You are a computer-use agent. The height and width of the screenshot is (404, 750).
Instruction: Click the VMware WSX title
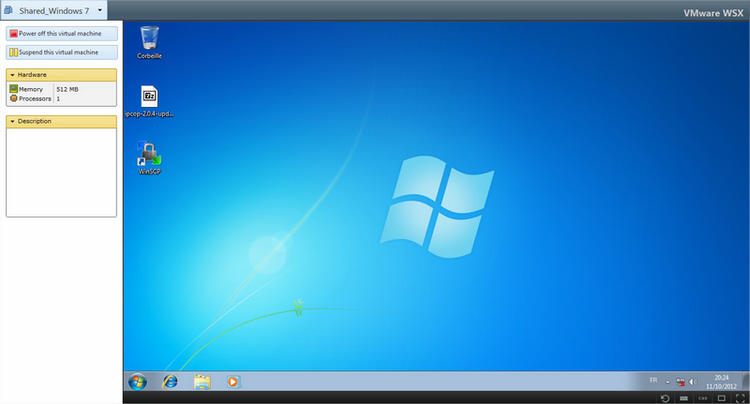click(x=713, y=13)
